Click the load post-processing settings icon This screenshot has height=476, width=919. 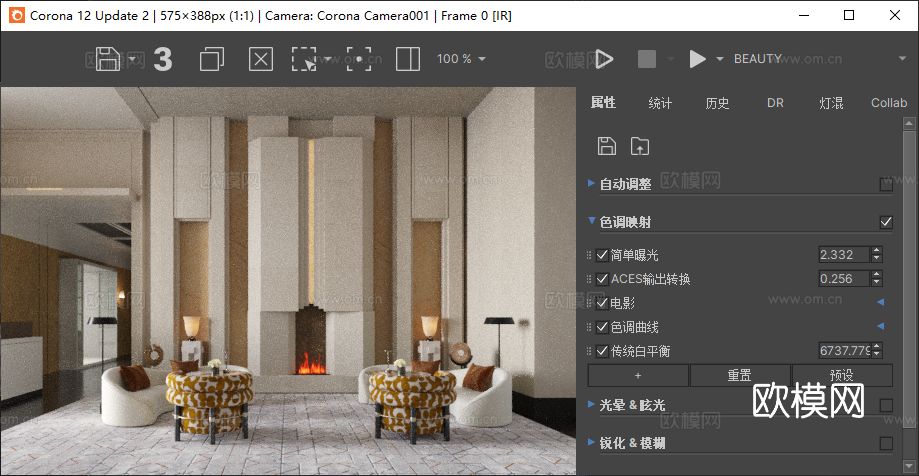point(640,146)
